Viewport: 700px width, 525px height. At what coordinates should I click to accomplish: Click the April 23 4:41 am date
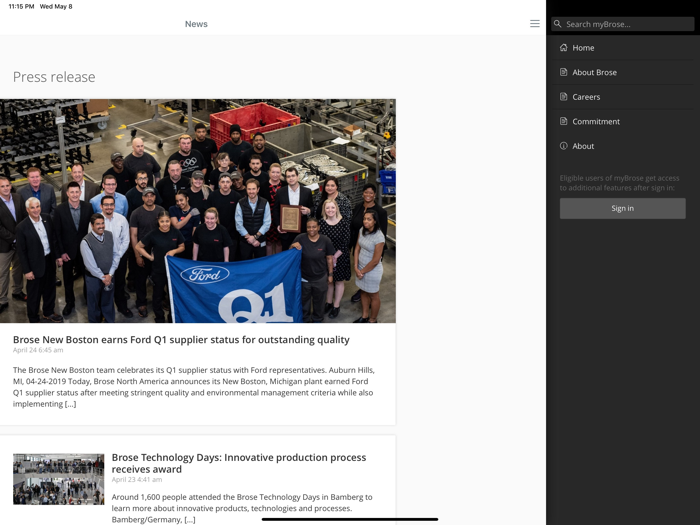point(137,479)
